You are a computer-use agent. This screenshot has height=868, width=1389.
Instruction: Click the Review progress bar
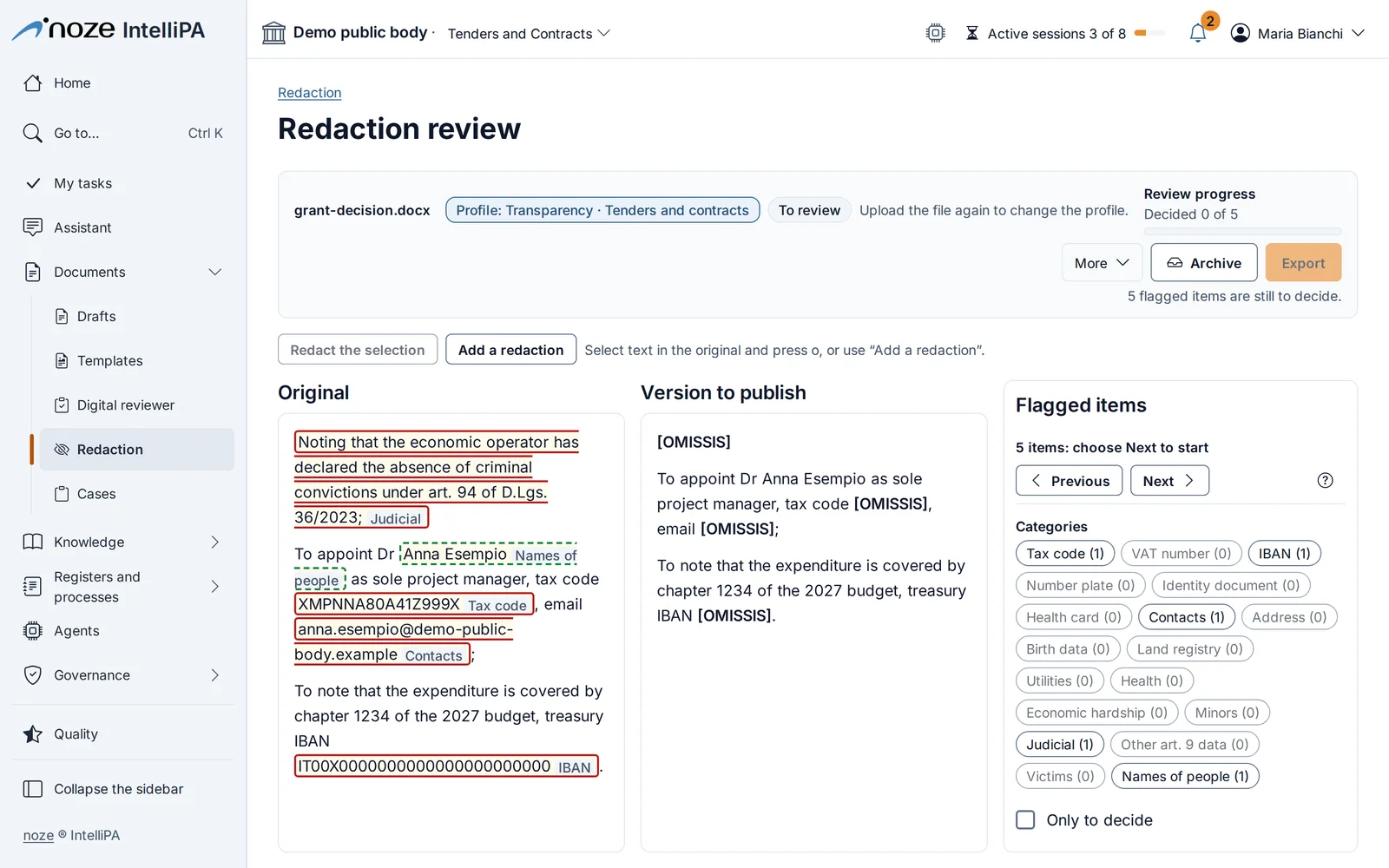1242,231
